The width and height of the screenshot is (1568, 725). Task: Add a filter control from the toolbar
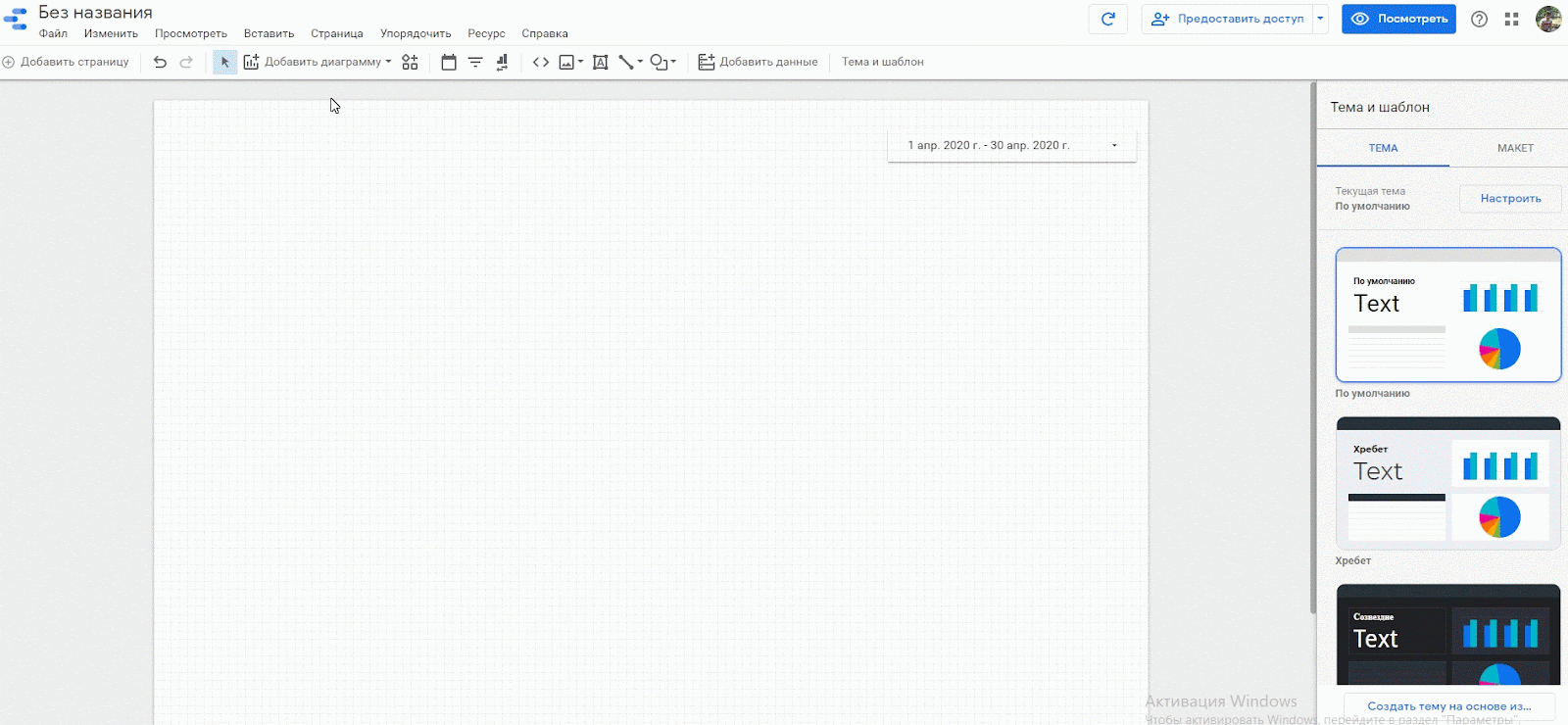pyautogui.click(x=475, y=62)
